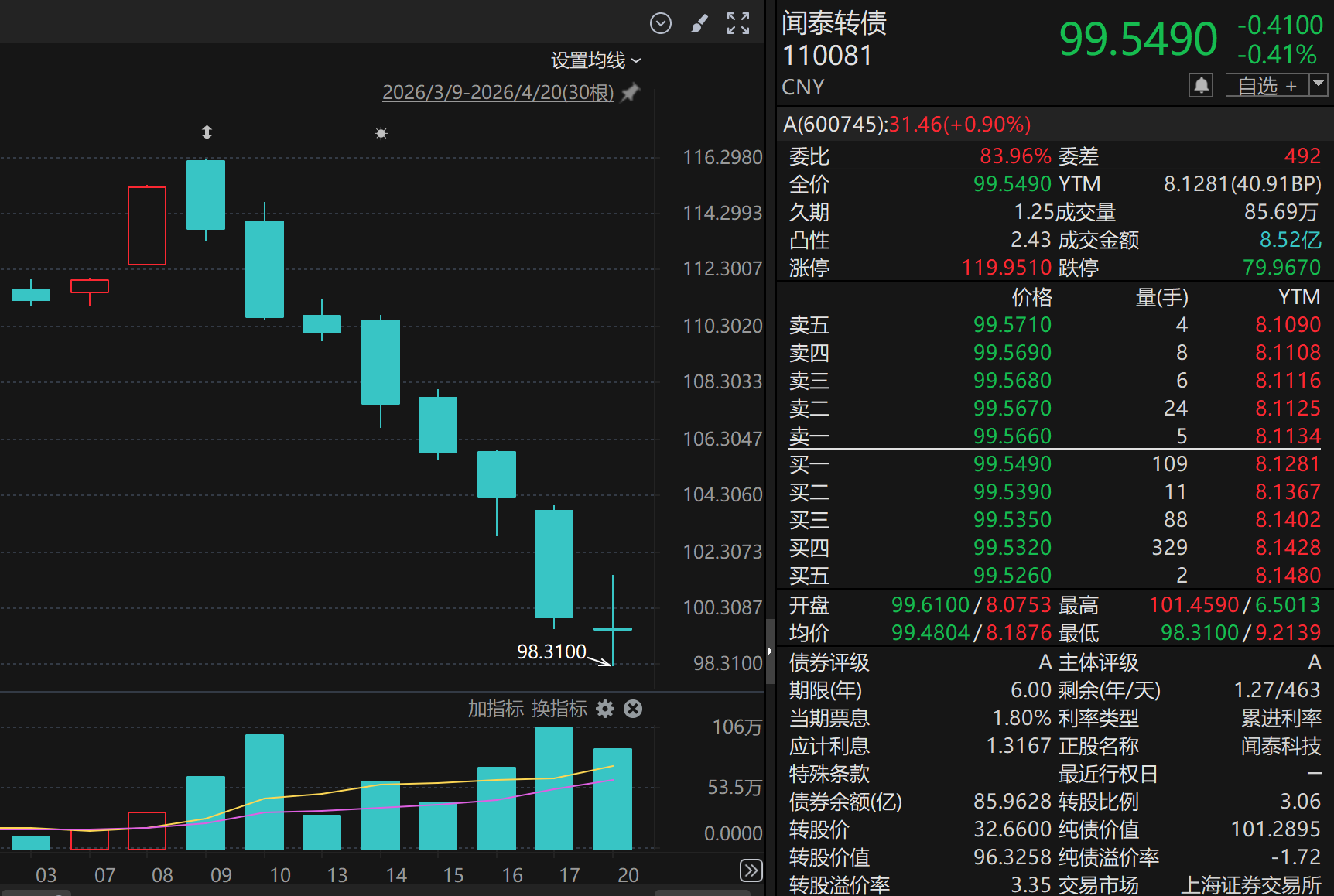Click the circled chevron collapse icon

[661, 23]
